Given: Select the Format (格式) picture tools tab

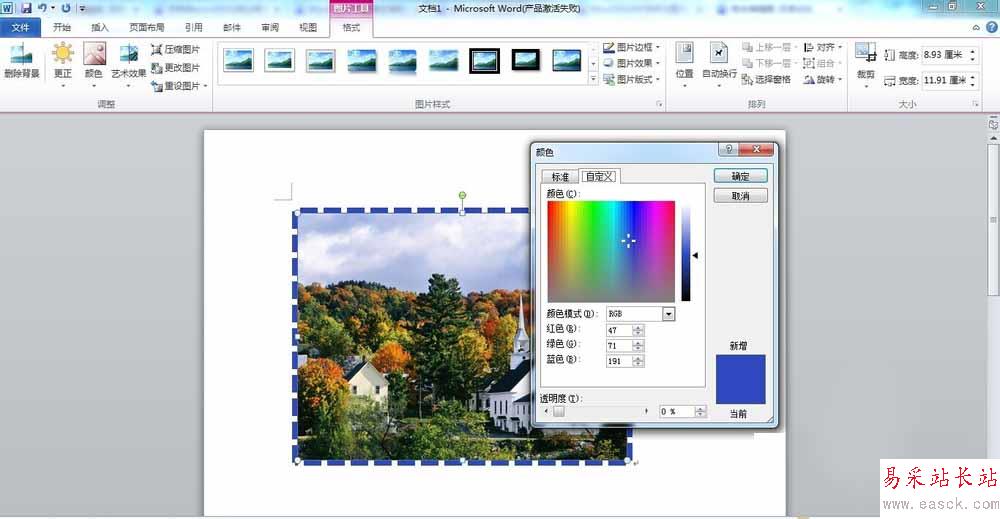Looking at the screenshot, I should coord(351,27).
